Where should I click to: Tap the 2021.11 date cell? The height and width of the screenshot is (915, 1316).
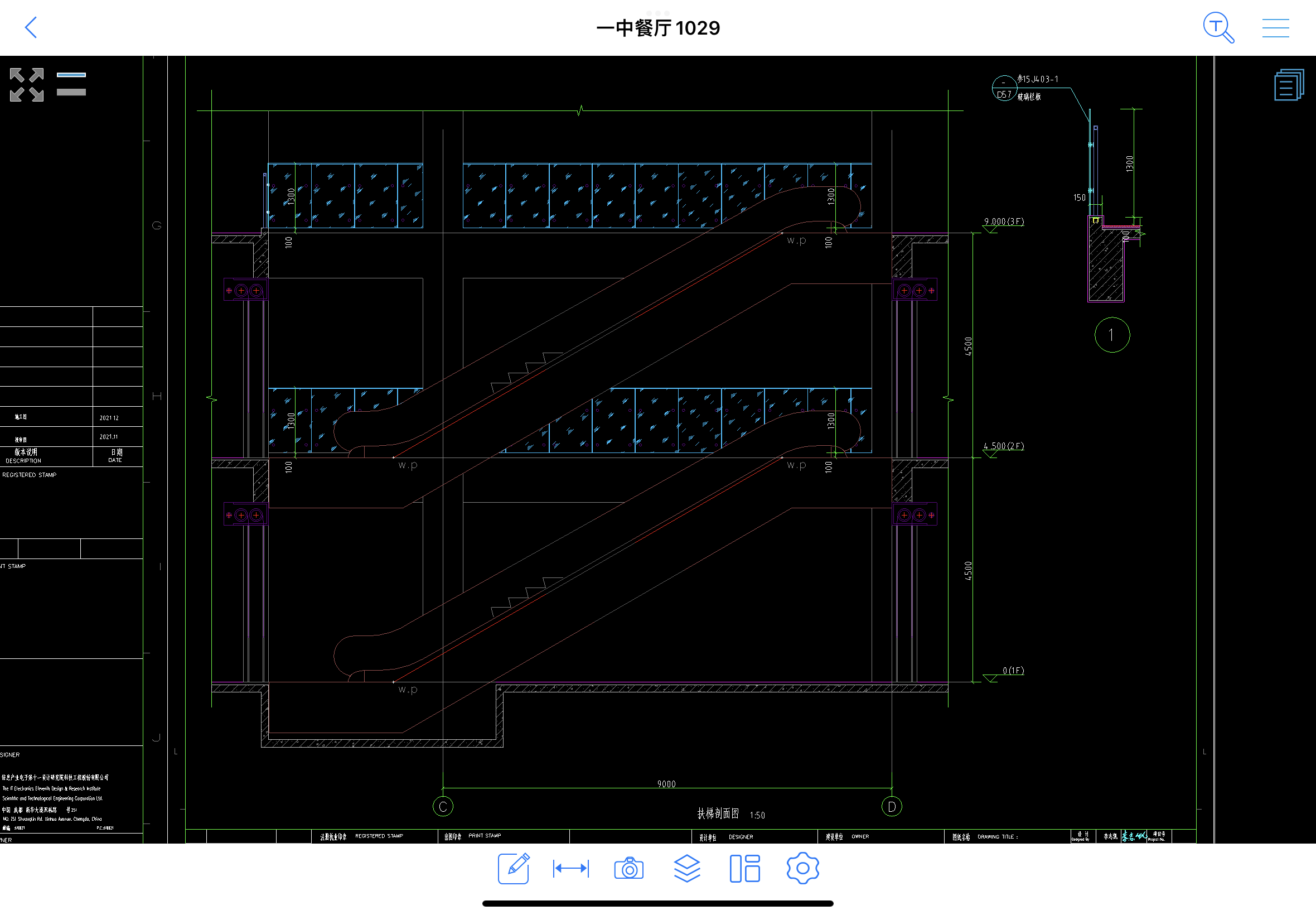108,437
